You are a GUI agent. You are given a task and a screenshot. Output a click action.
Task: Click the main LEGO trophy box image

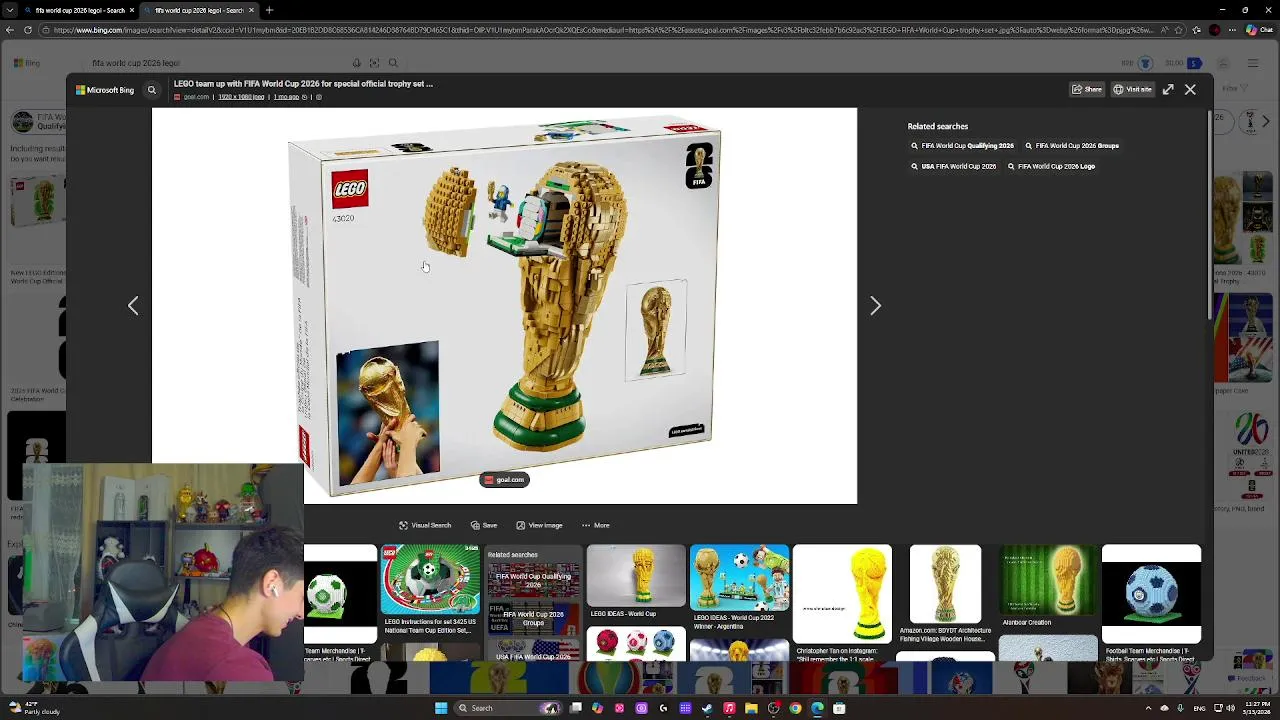[504, 306]
